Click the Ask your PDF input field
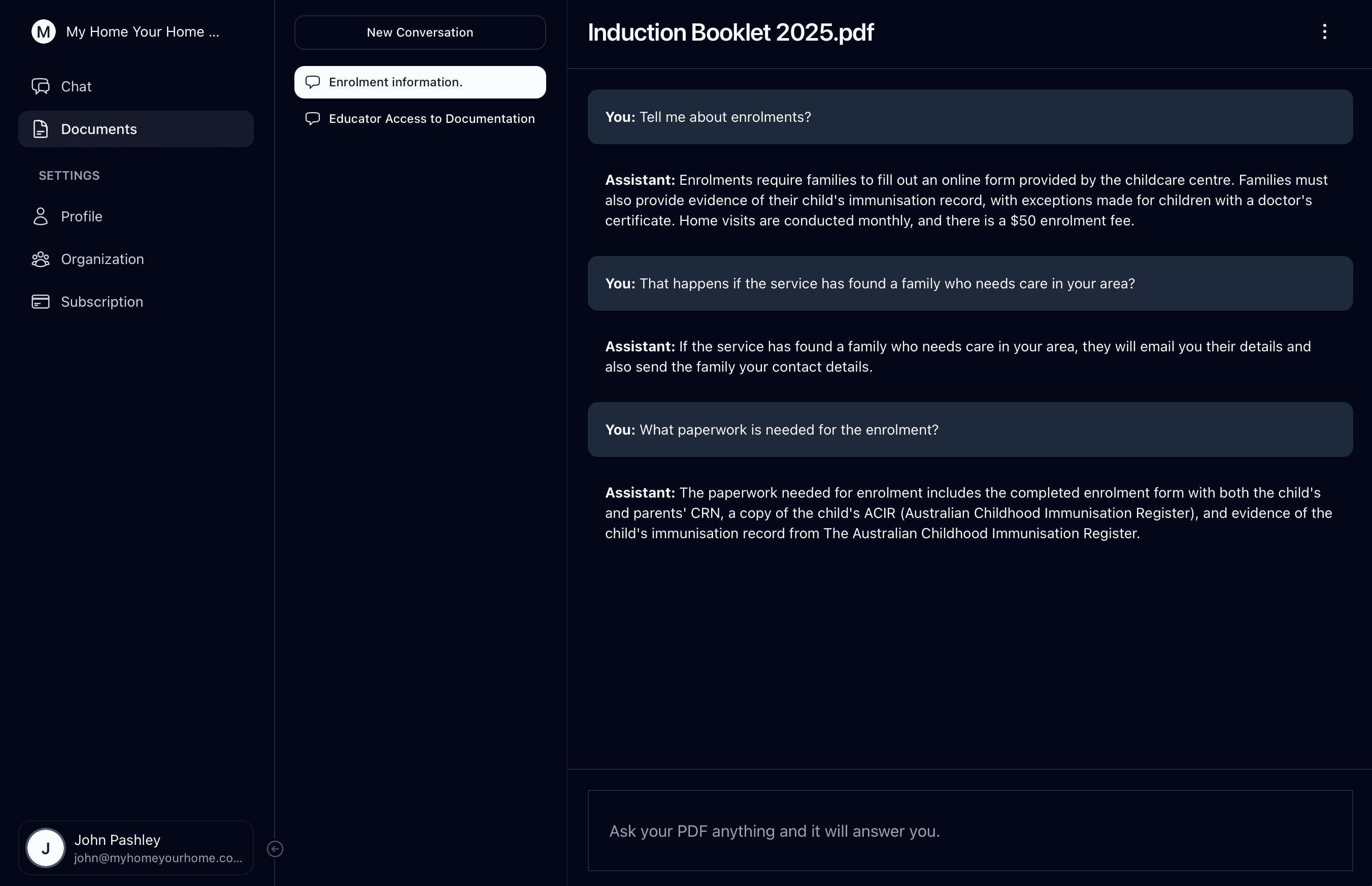The image size is (1372, 886). [x=969, y=831]
